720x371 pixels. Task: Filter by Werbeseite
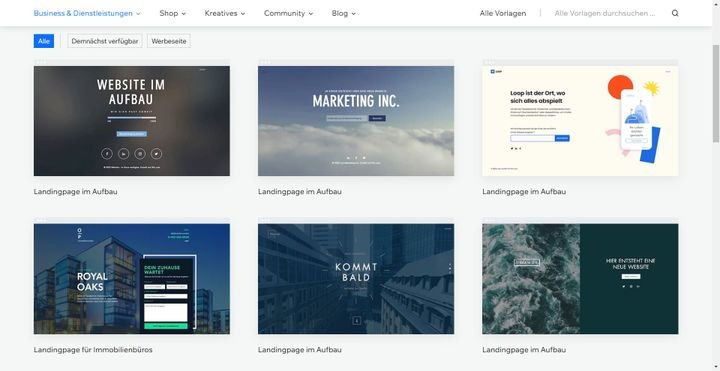pos(169,41)
